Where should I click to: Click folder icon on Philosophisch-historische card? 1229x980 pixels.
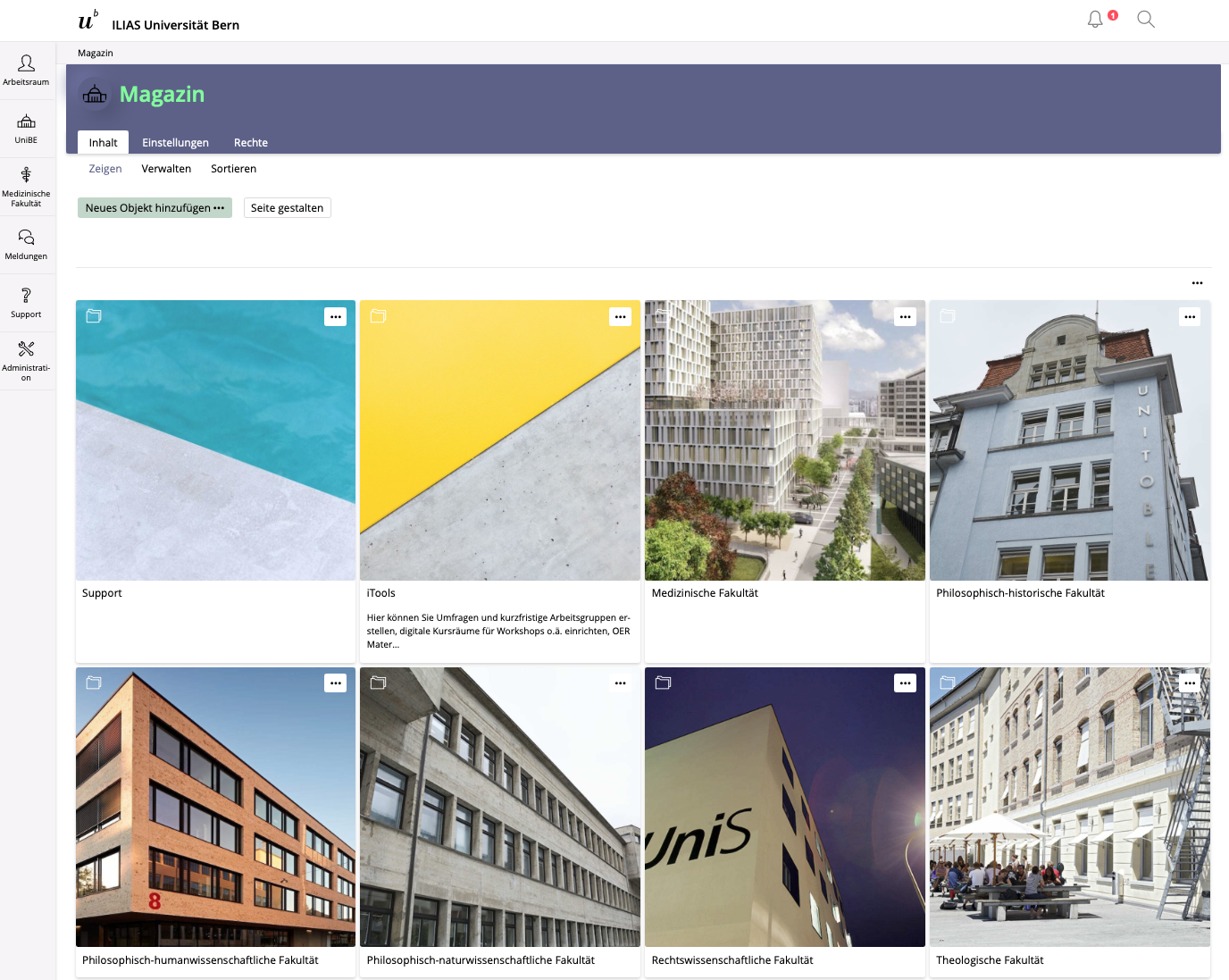(948, 315)
